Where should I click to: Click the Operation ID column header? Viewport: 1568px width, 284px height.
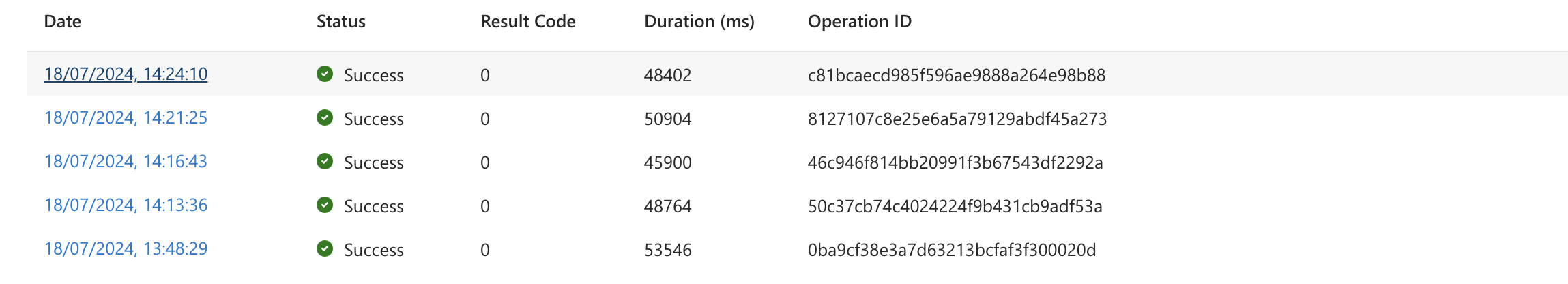tap(860, 22)
